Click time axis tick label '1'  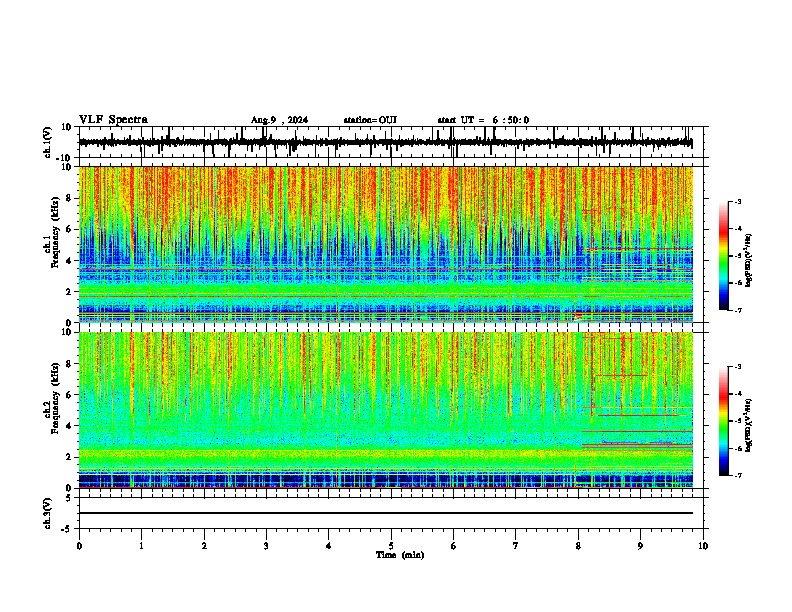coord(141,546)
